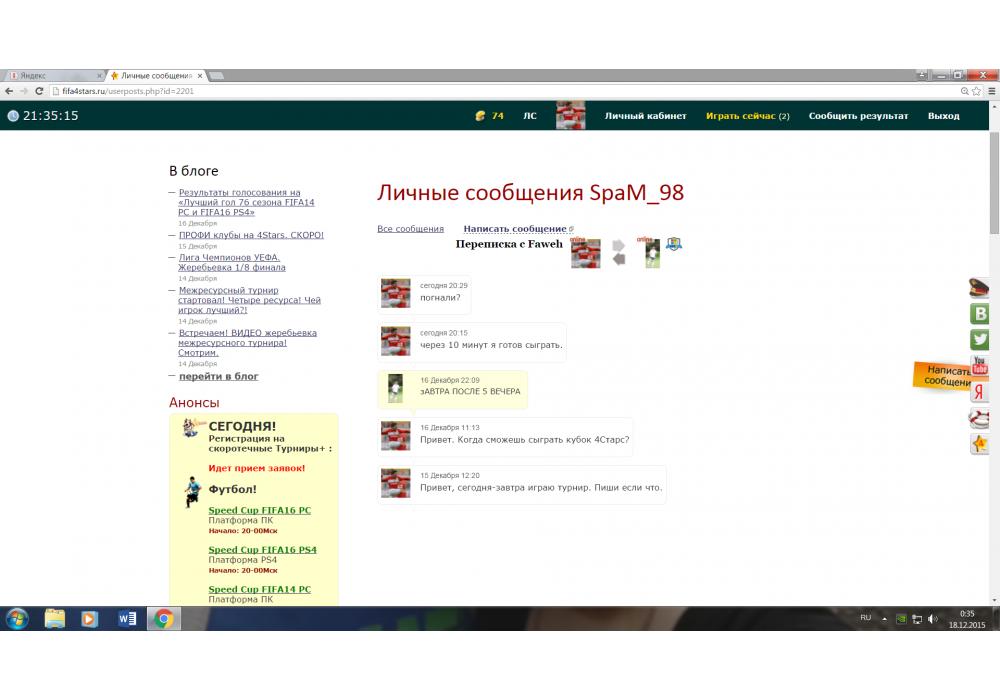
Task: Click volume speaker tray icon
Action: [x=933, y=619]
